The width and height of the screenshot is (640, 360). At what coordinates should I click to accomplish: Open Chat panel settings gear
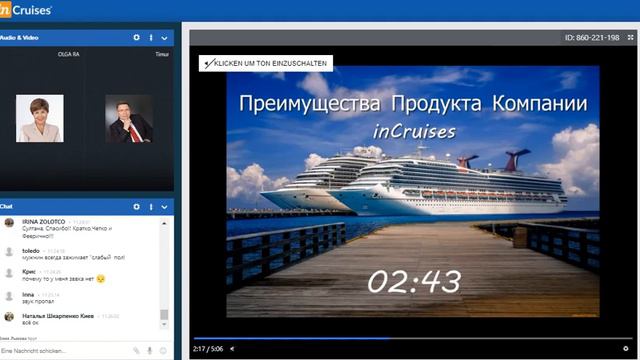[x=136, y=207]
